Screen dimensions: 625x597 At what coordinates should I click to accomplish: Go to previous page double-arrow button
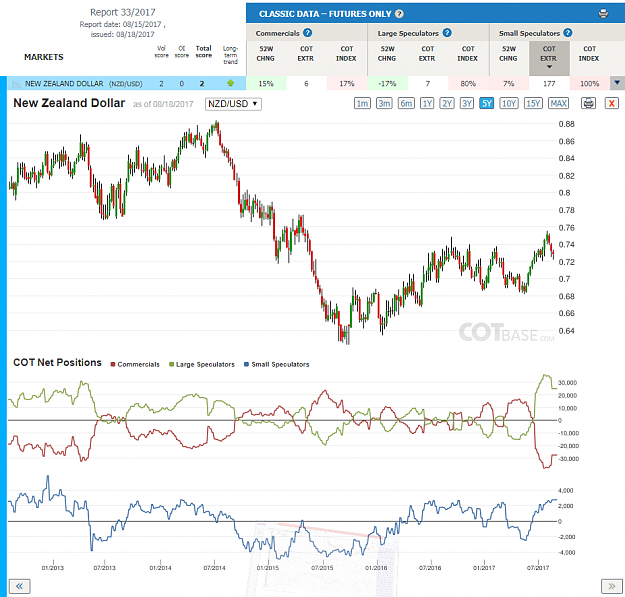[x=19, y=586]
